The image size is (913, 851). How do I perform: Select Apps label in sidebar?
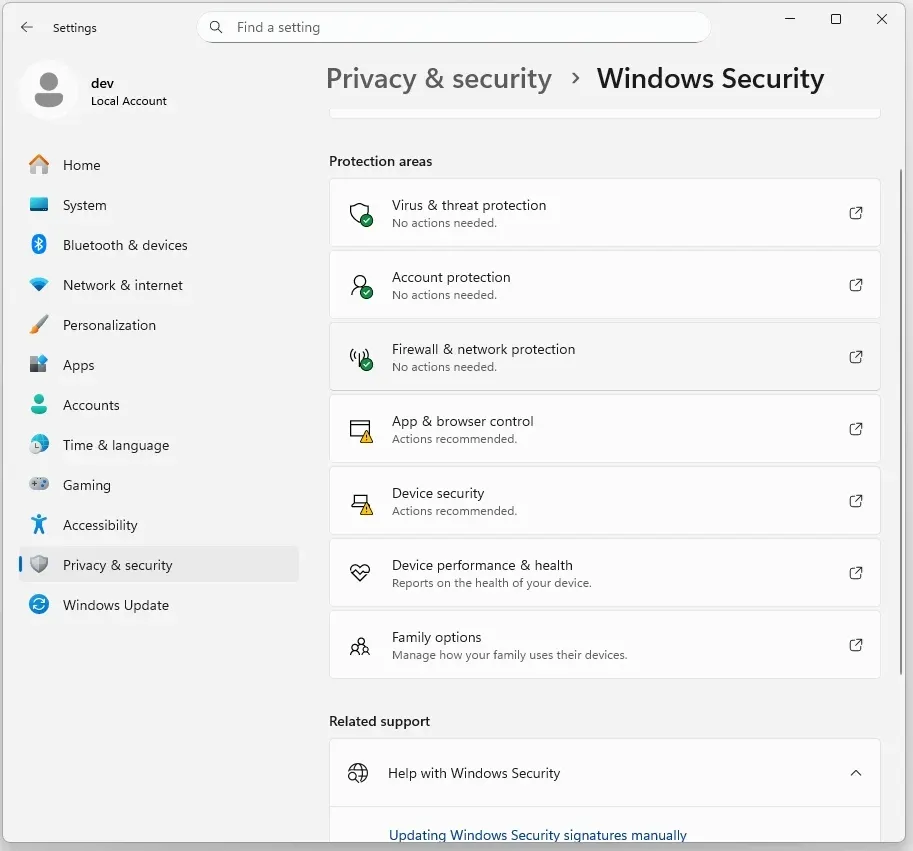click(79, 365)
